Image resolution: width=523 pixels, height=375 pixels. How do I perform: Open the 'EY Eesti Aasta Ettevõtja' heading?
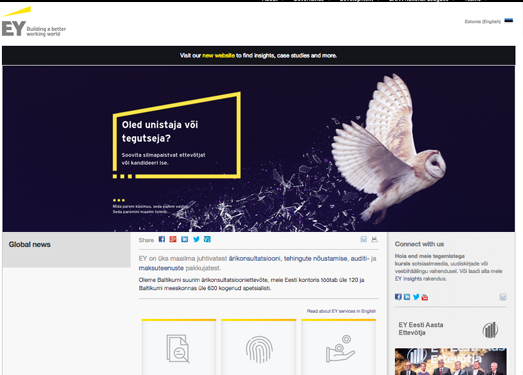tap(421, 329)
